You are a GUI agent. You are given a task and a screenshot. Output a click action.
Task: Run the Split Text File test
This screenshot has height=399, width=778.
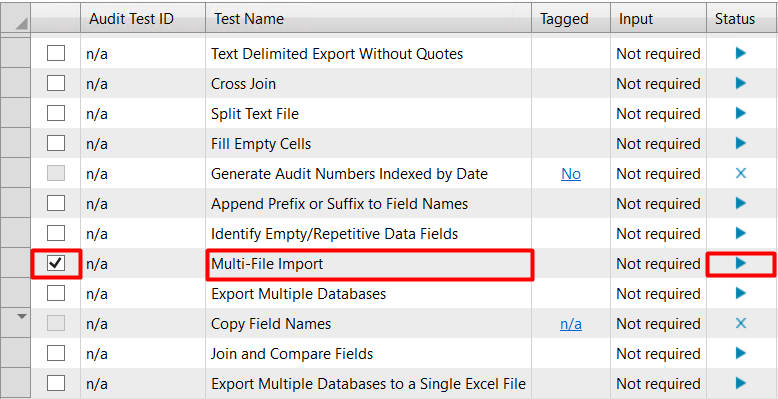click(740, 113)
